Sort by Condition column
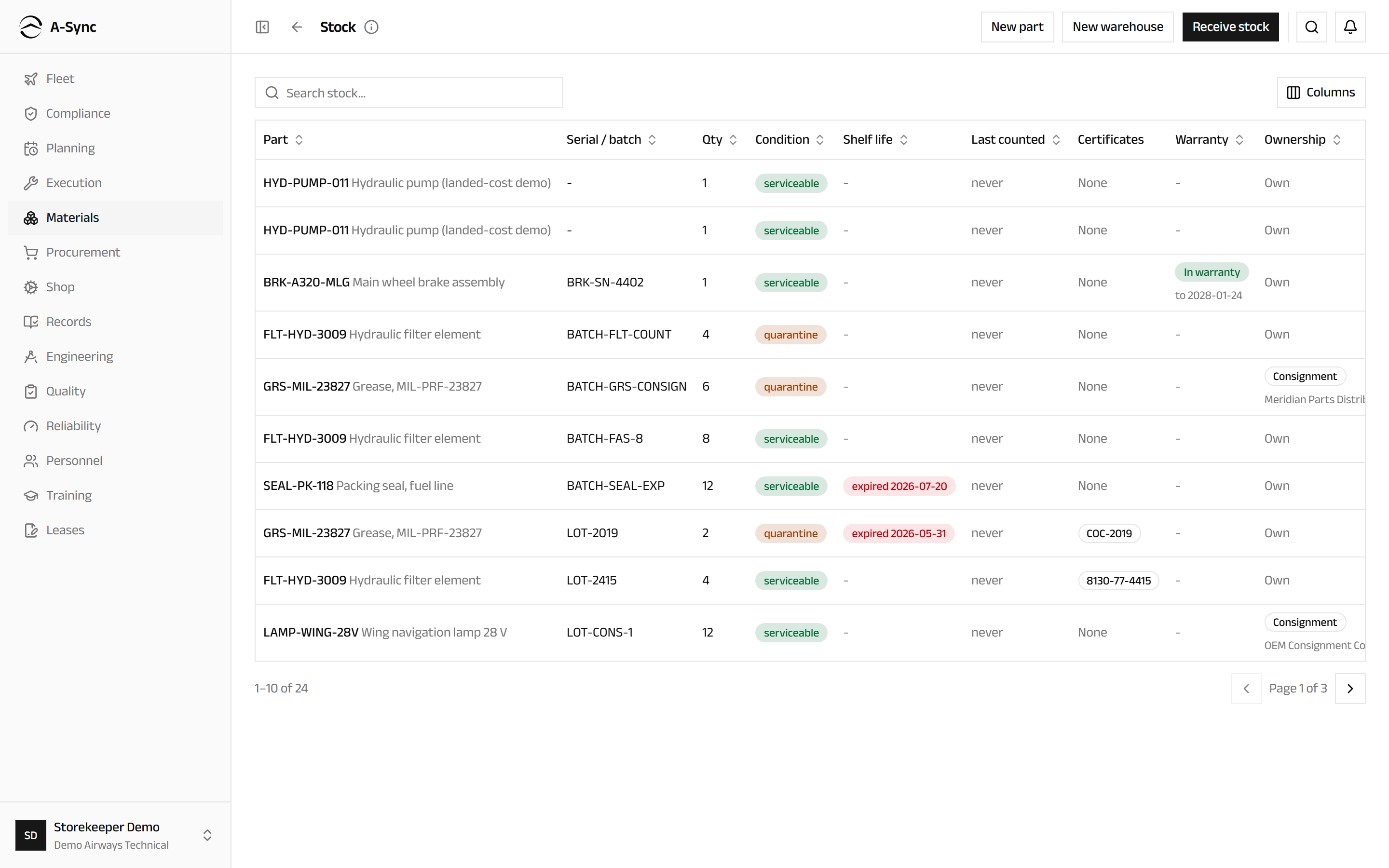This screenshot has height=868, width=1389. [x=789, y=139]
